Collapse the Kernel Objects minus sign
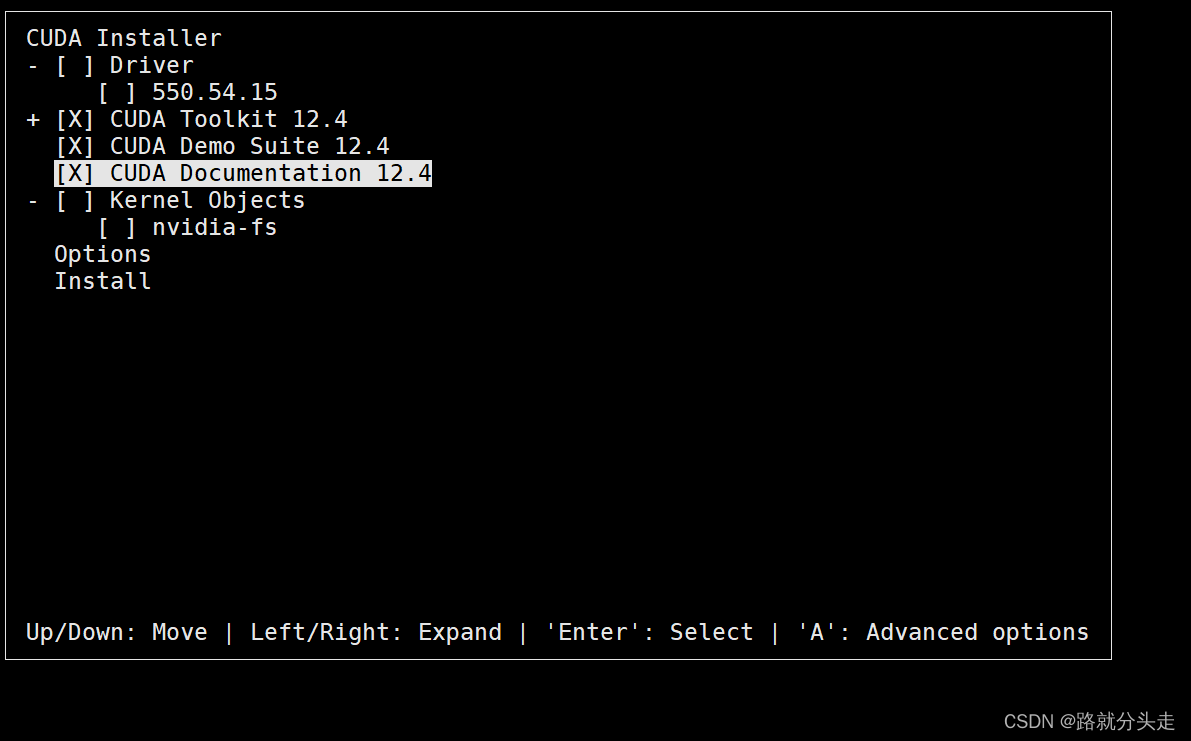Screen dimensions: 1191x741 coord(33,201)
